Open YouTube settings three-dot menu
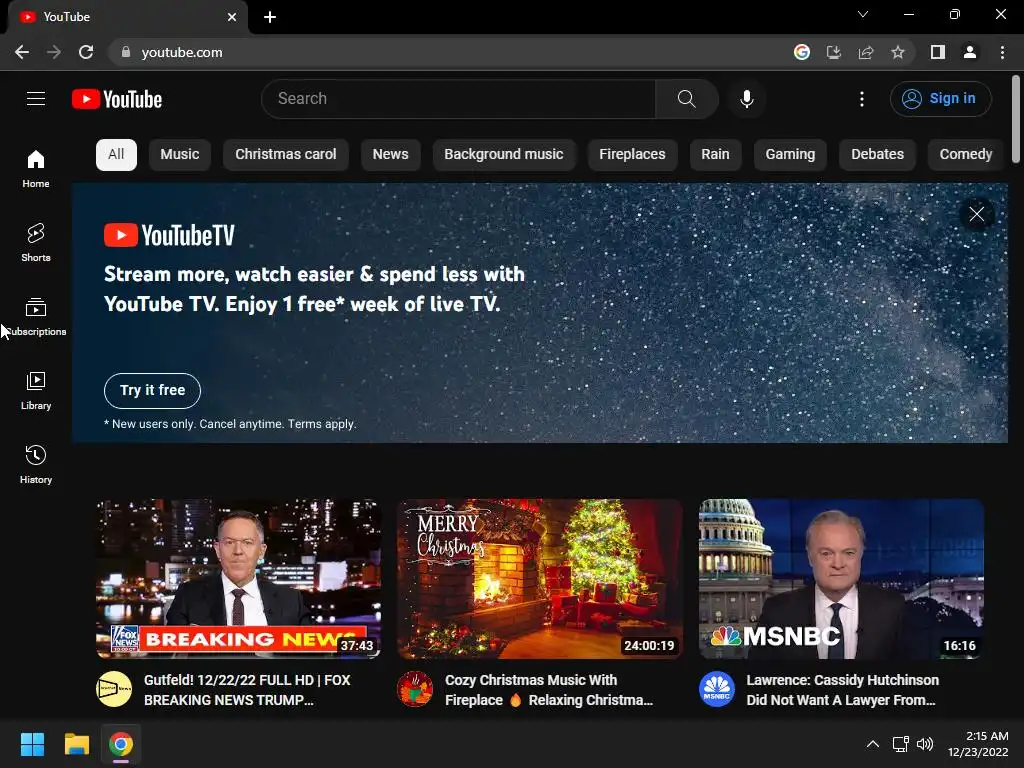 tap(862, 99)
